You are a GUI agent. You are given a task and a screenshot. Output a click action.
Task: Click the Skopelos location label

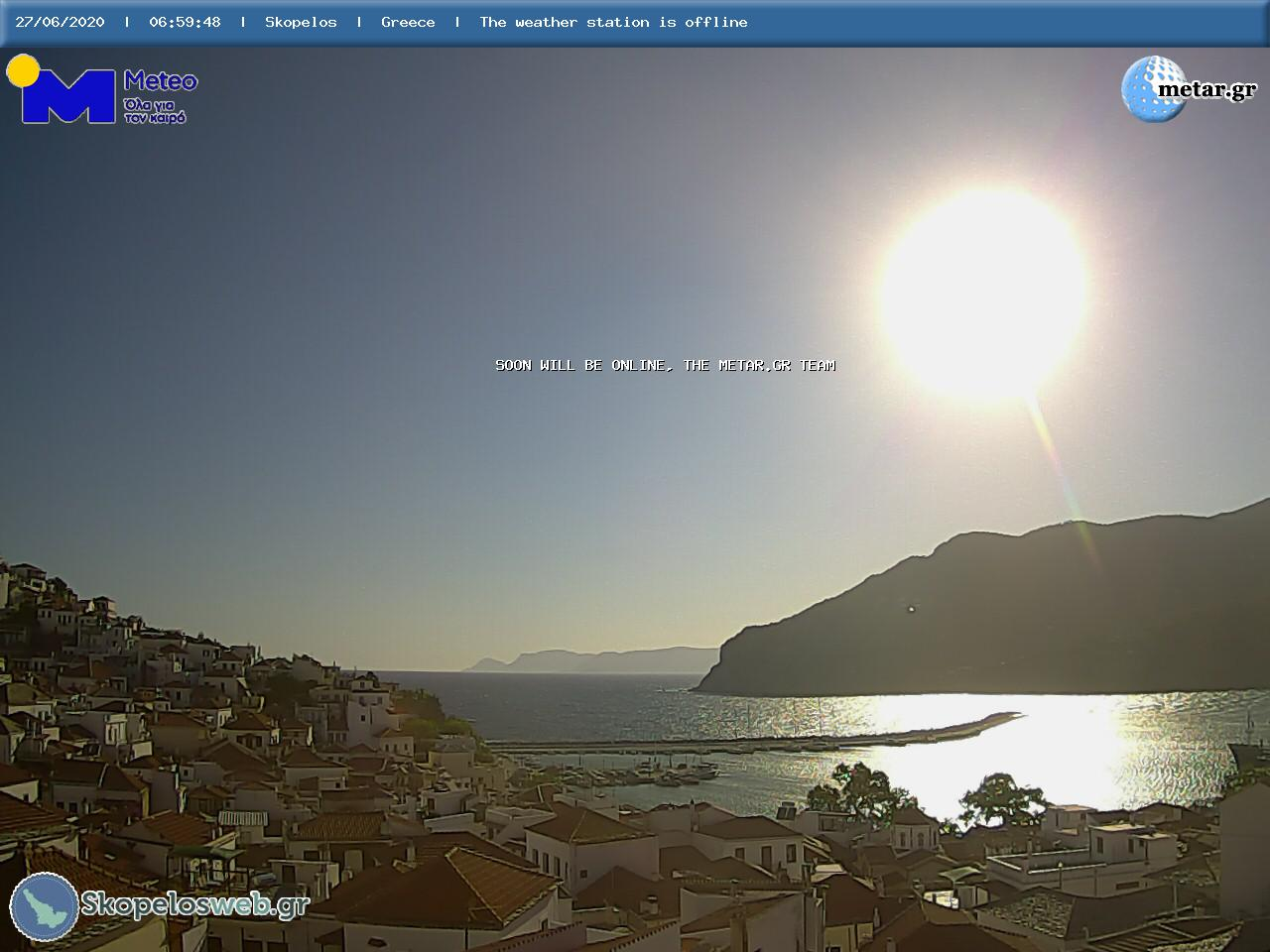pyautogui.click(x=301, y=22)
